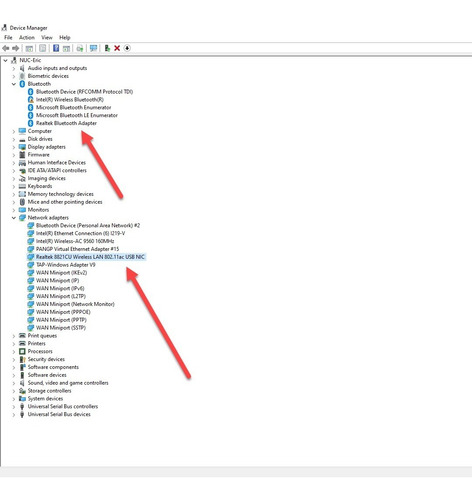This screenshot has height=500, width=472.
Task: Click the Properties toolbar icon
Action: click(x=43, y=48)
